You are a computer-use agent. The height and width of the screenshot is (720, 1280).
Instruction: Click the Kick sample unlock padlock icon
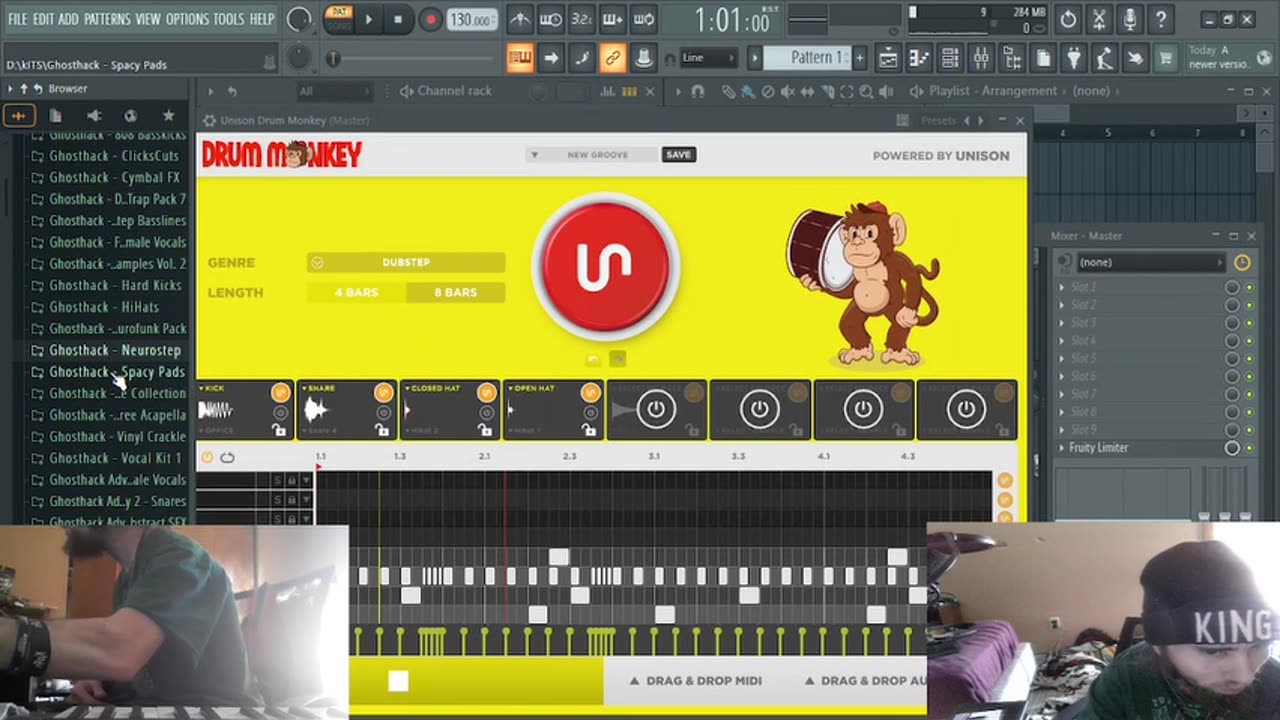(x=279, y=430)
